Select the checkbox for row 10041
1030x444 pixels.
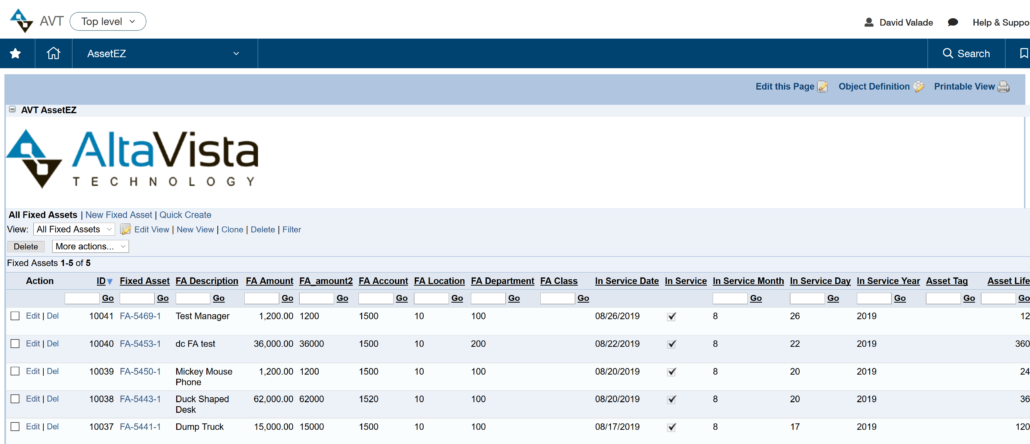point(15,316)
